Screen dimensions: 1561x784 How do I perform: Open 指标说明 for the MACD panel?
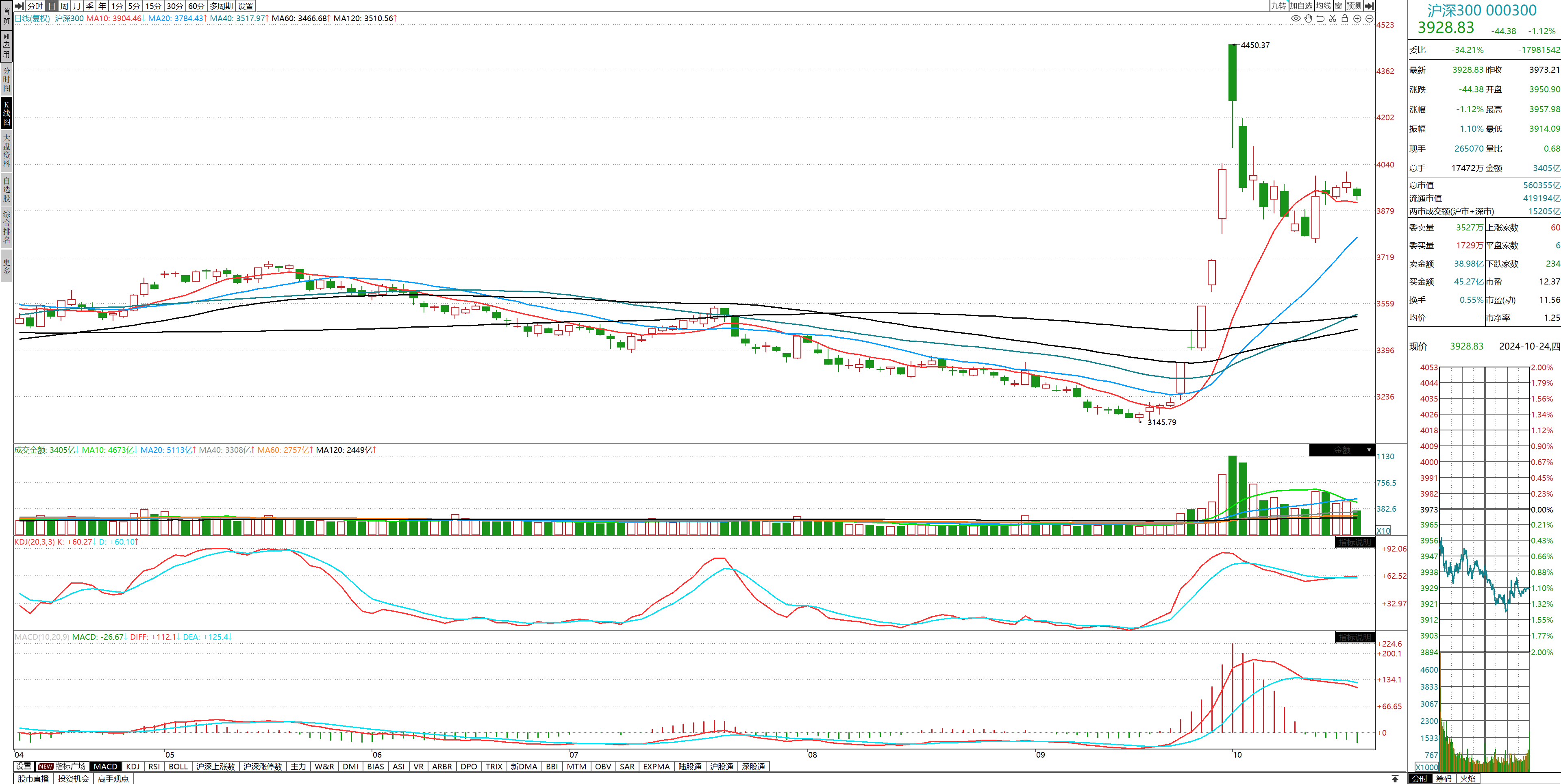click(1355, 637)
